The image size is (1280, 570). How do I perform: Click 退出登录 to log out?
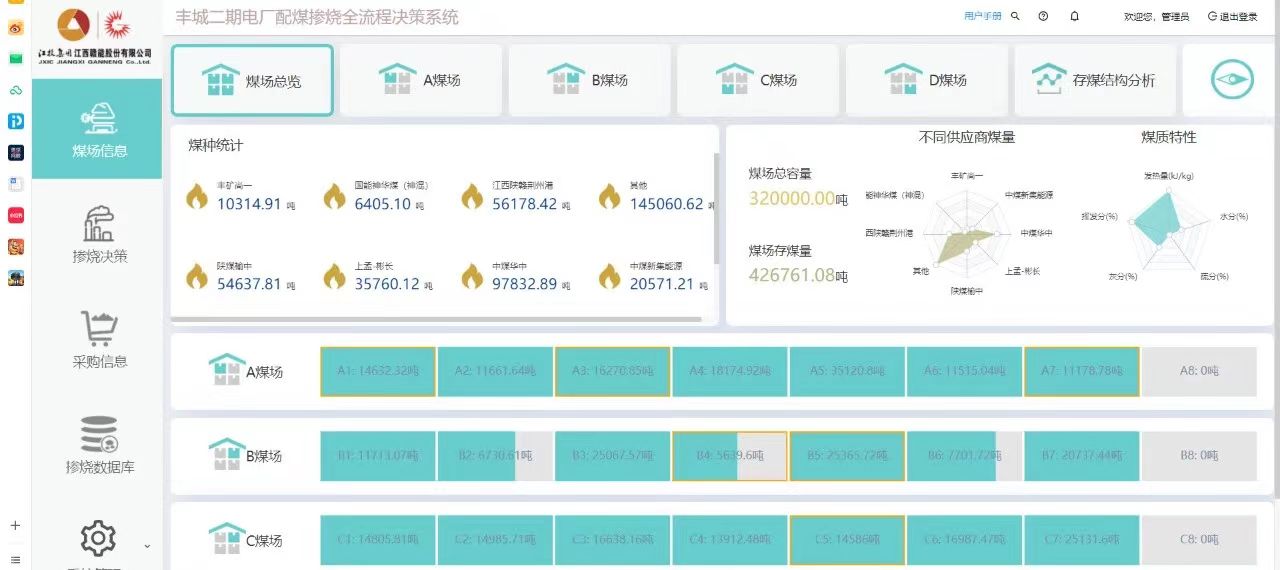[x=1233, y=17]
